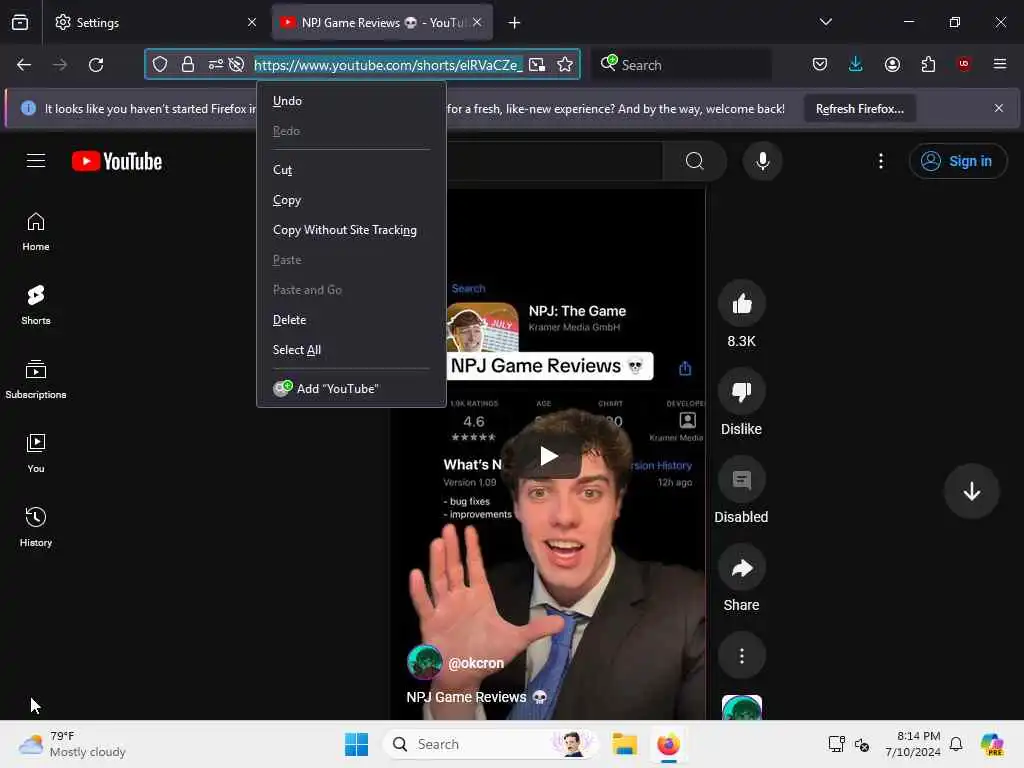Click the "NPJ Game Reviews" caption text

[x=466, y=697]
